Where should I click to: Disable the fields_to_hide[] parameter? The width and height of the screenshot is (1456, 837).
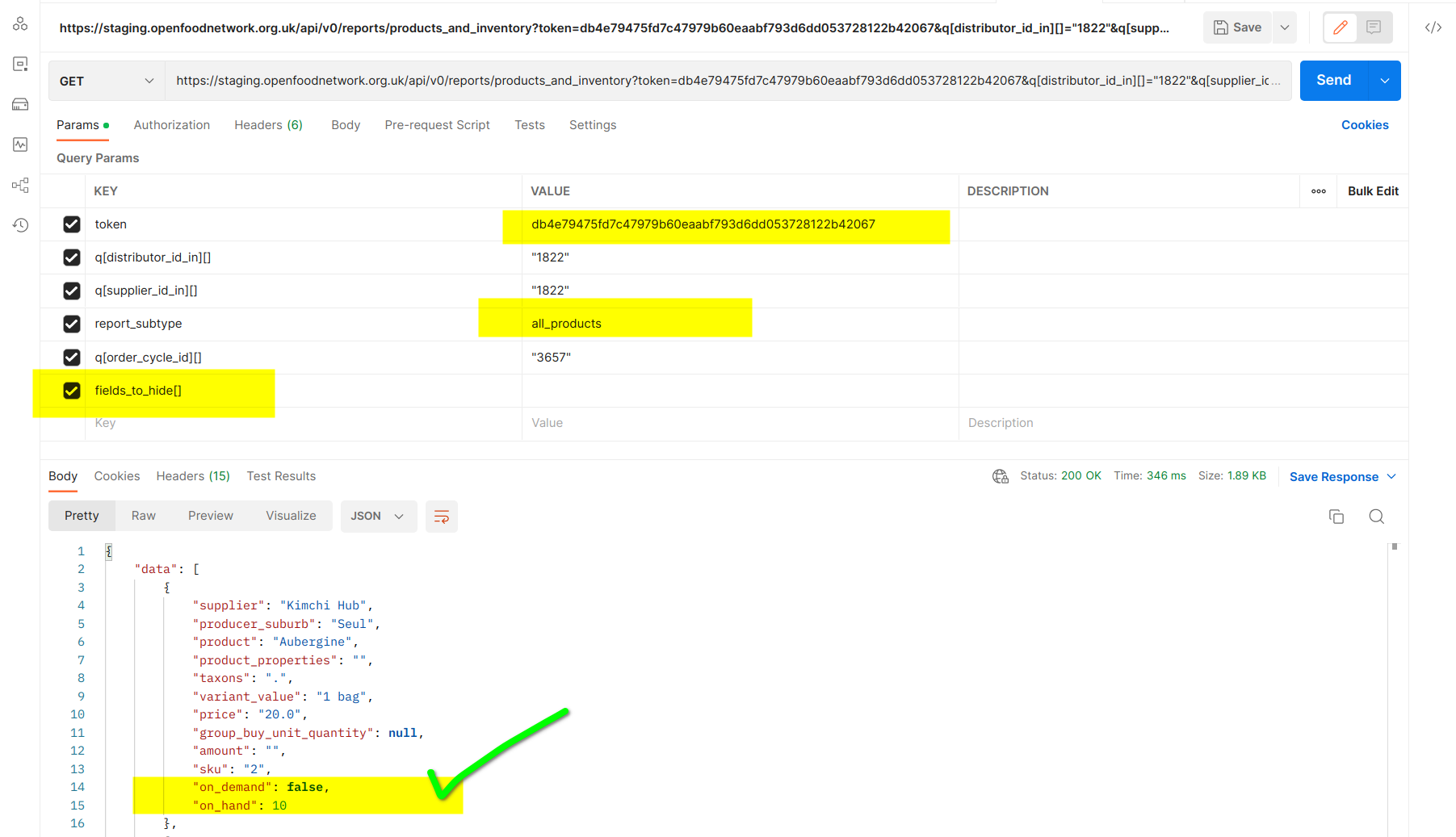71,390
